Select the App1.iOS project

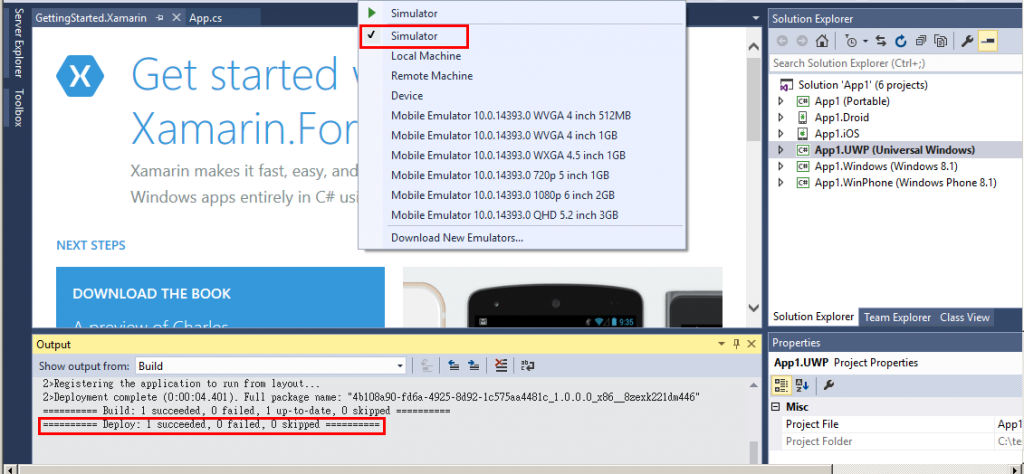837,134
